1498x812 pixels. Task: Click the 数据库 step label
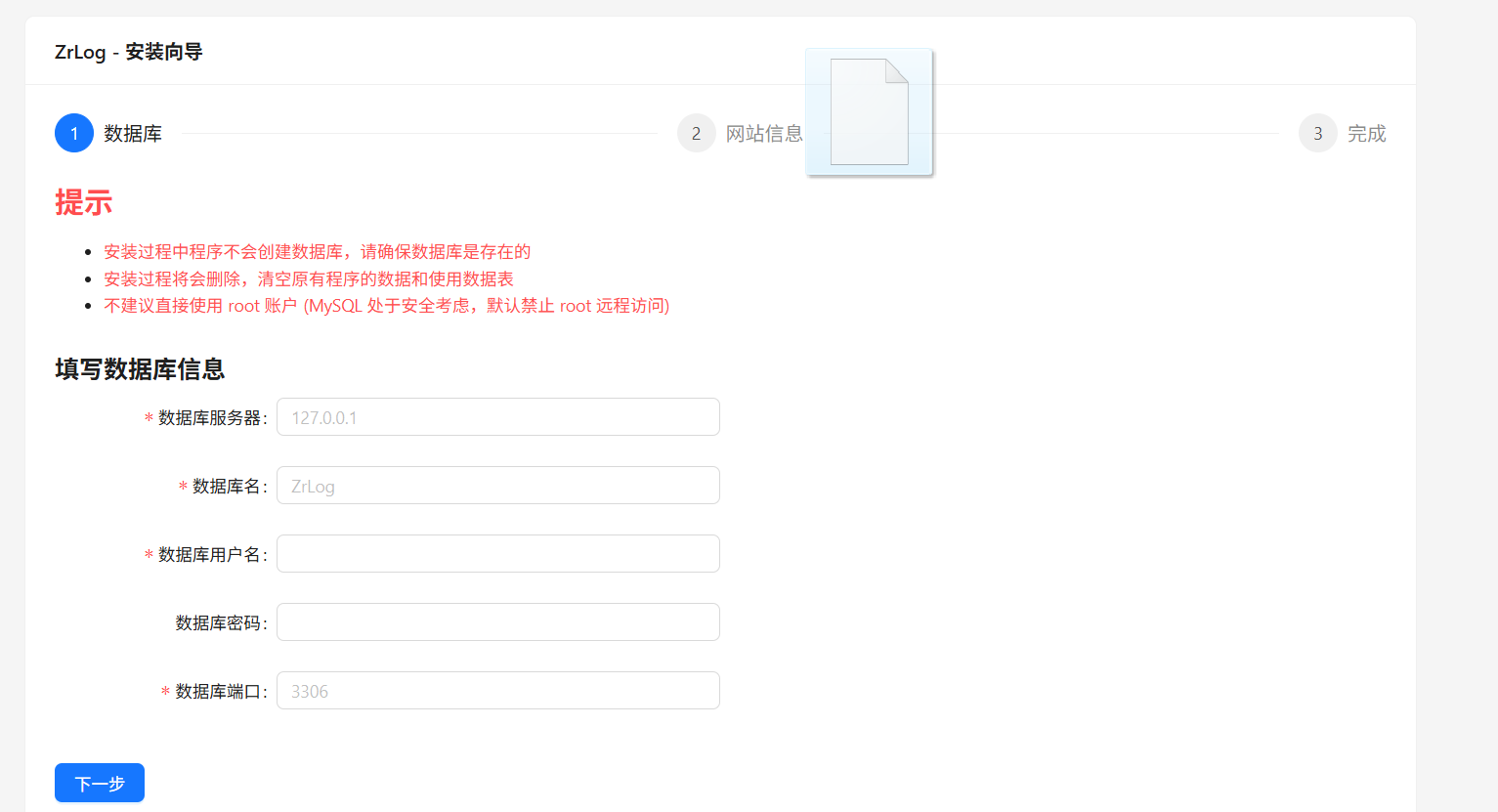click(133, 134)
